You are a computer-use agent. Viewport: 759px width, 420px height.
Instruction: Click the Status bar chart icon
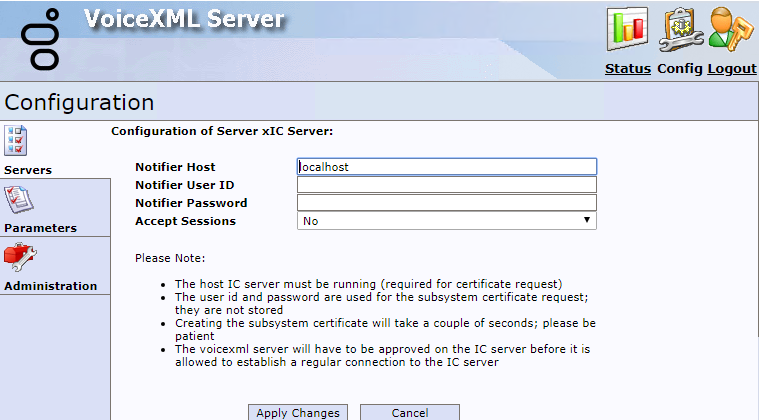pyautogui.click(x=628, y=28)
